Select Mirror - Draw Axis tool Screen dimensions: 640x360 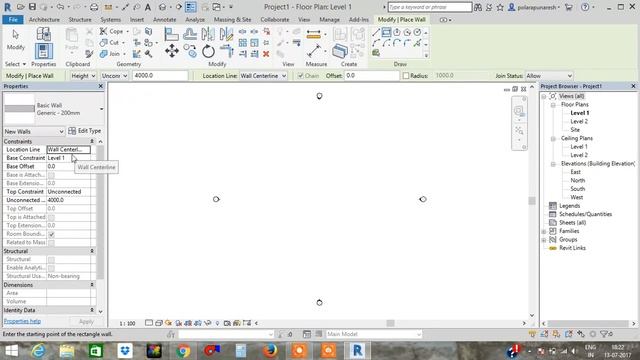click(226, 34)
